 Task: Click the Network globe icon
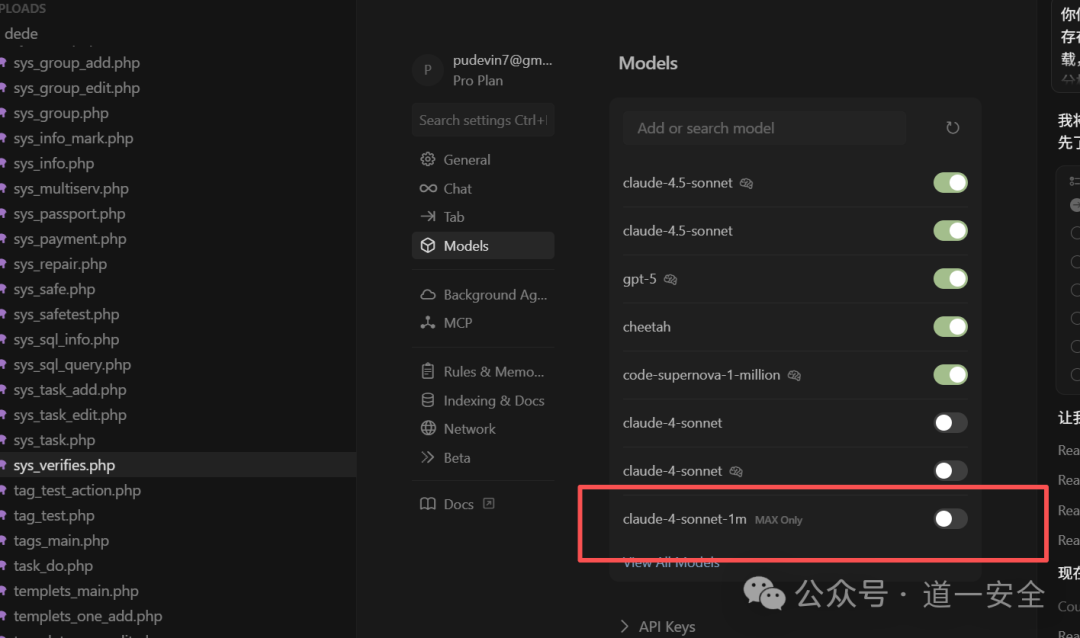[428, 428]
